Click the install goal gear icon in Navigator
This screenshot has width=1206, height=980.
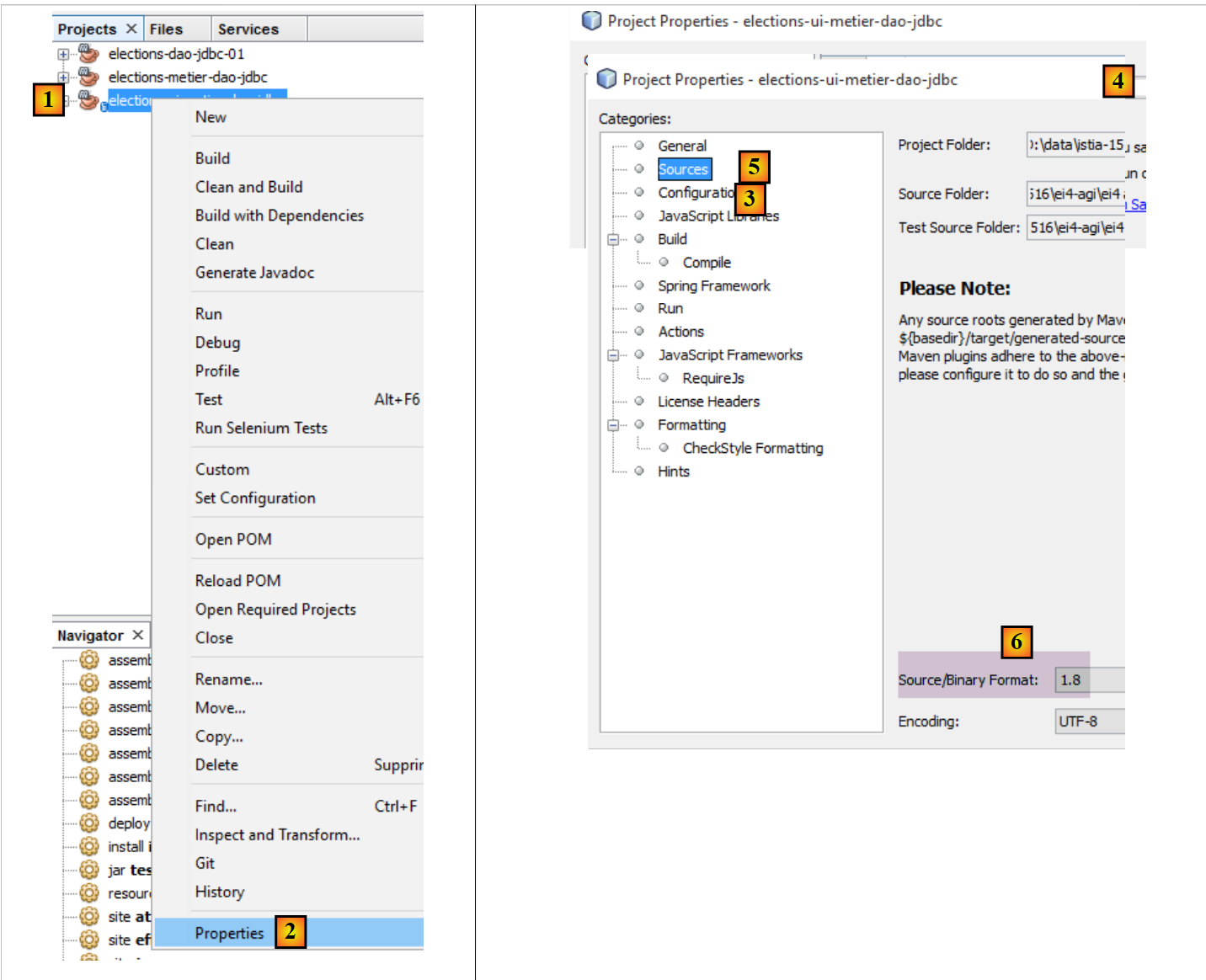click(89, 846)
